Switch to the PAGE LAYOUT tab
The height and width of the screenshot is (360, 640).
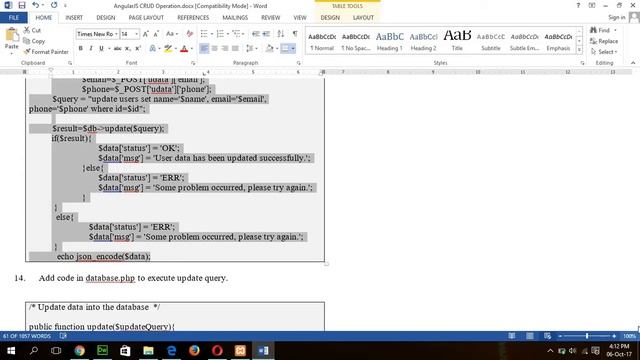tap(146, 18)
